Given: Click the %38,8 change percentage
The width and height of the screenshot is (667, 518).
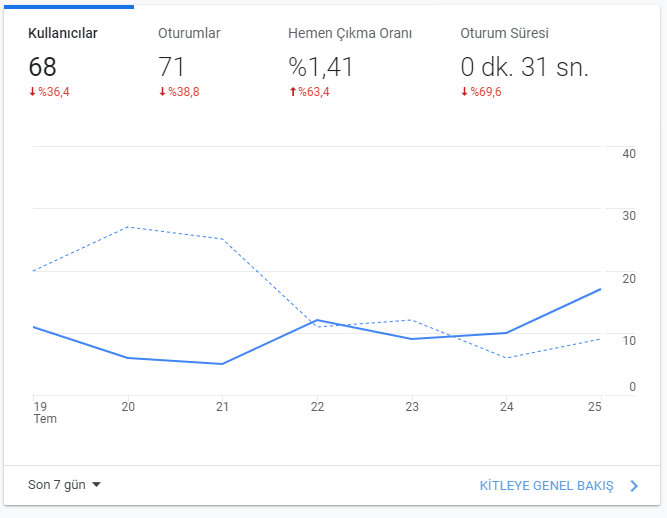Looking at the screenshot, I should tap(184, 92).
